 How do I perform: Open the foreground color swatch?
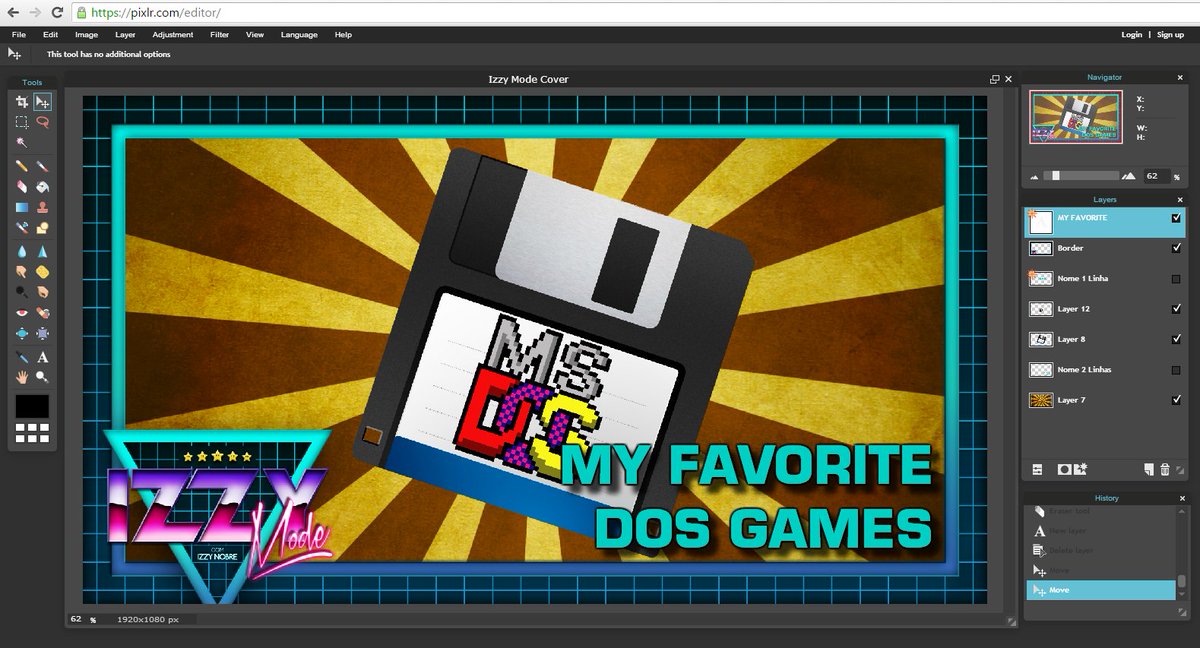click(x=32, y=406)
